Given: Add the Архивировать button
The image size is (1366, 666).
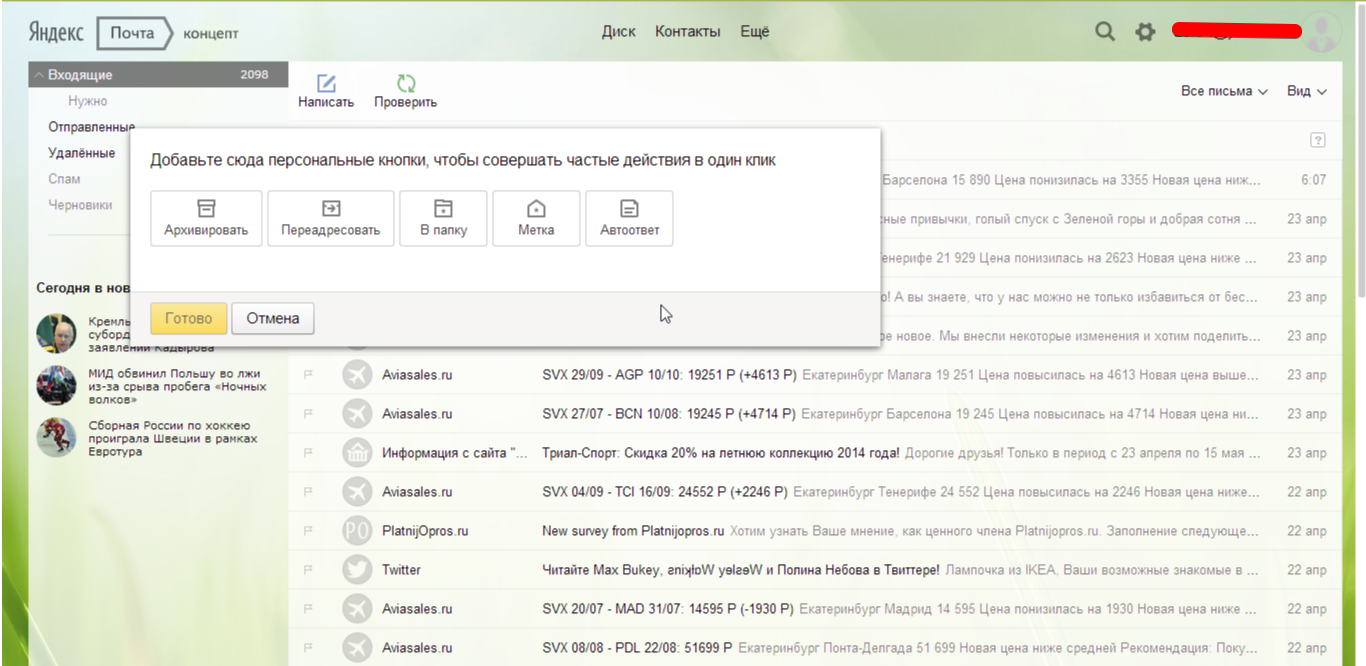Looking at the screenshot, I should (206, 218).
